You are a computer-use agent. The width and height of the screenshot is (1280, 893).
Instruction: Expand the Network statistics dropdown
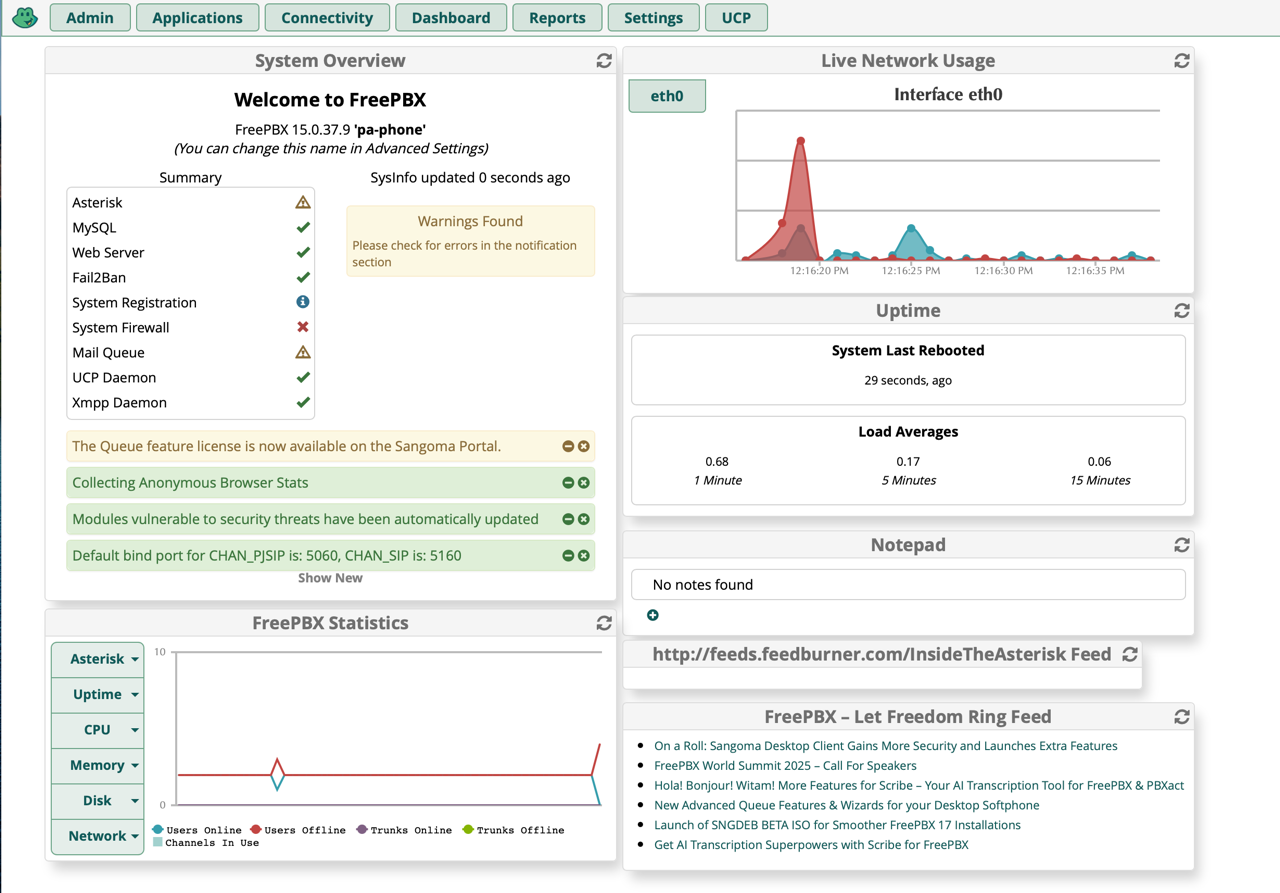click(x=98, y=836)
